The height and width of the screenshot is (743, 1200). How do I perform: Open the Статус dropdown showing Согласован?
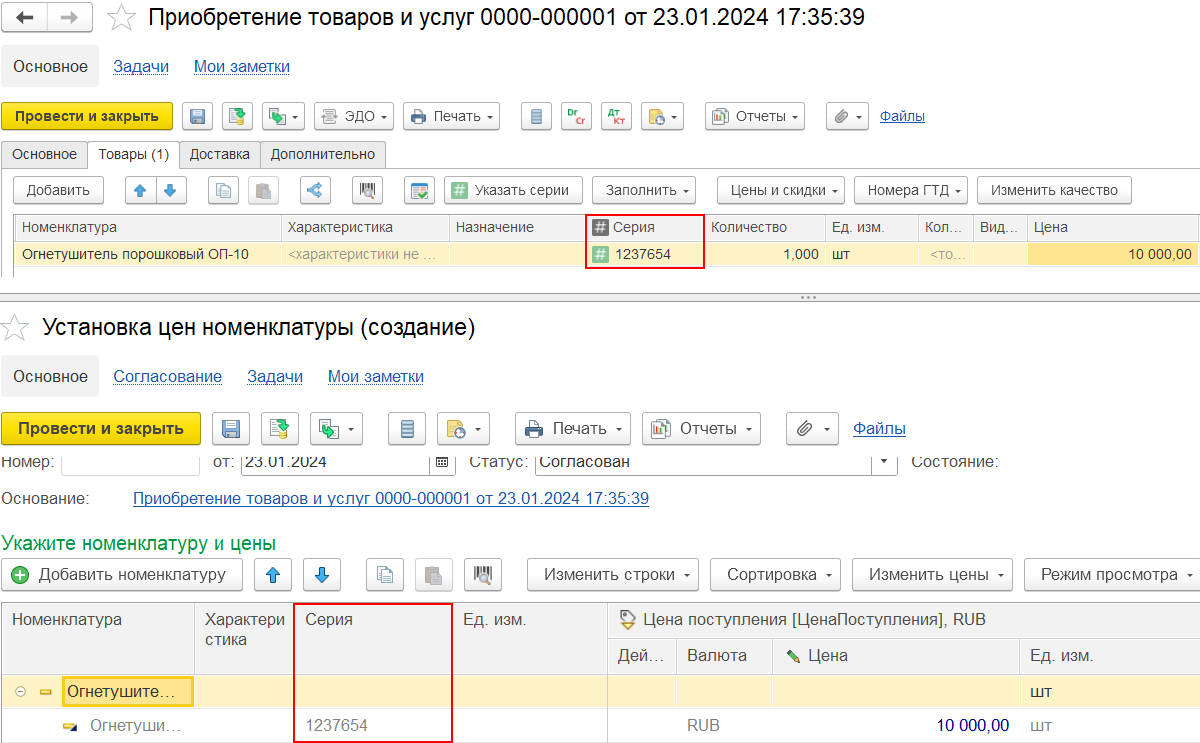(x=883, y=462)
